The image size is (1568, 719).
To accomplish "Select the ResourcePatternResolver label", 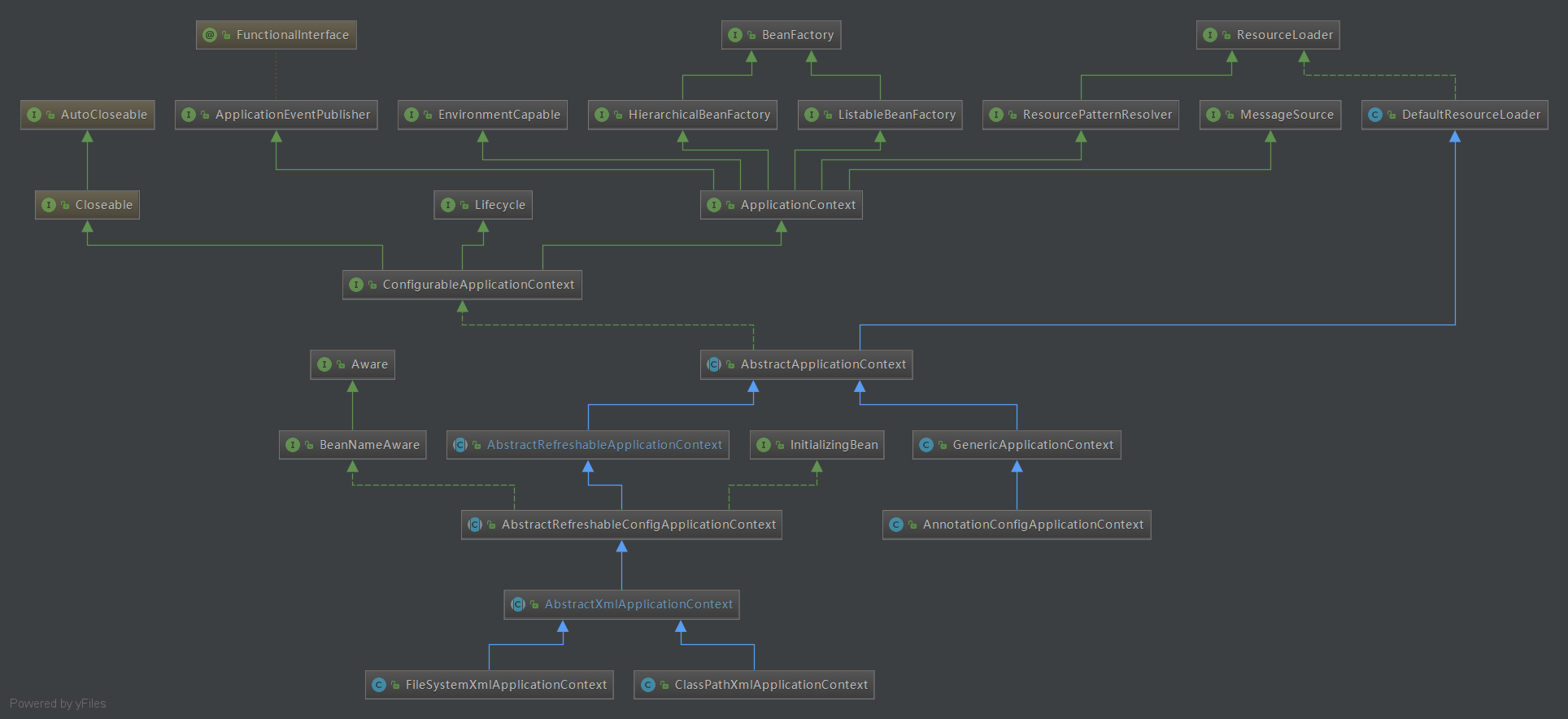I will point(1098,115).
